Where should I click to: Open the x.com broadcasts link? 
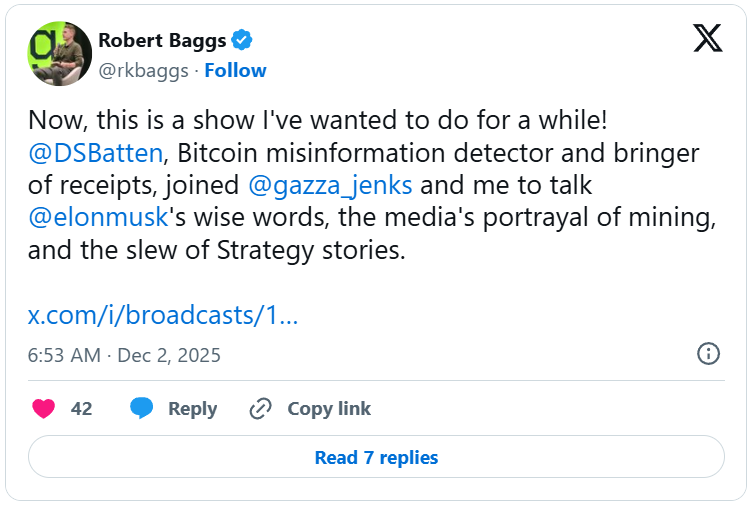[x=163, y=315]
